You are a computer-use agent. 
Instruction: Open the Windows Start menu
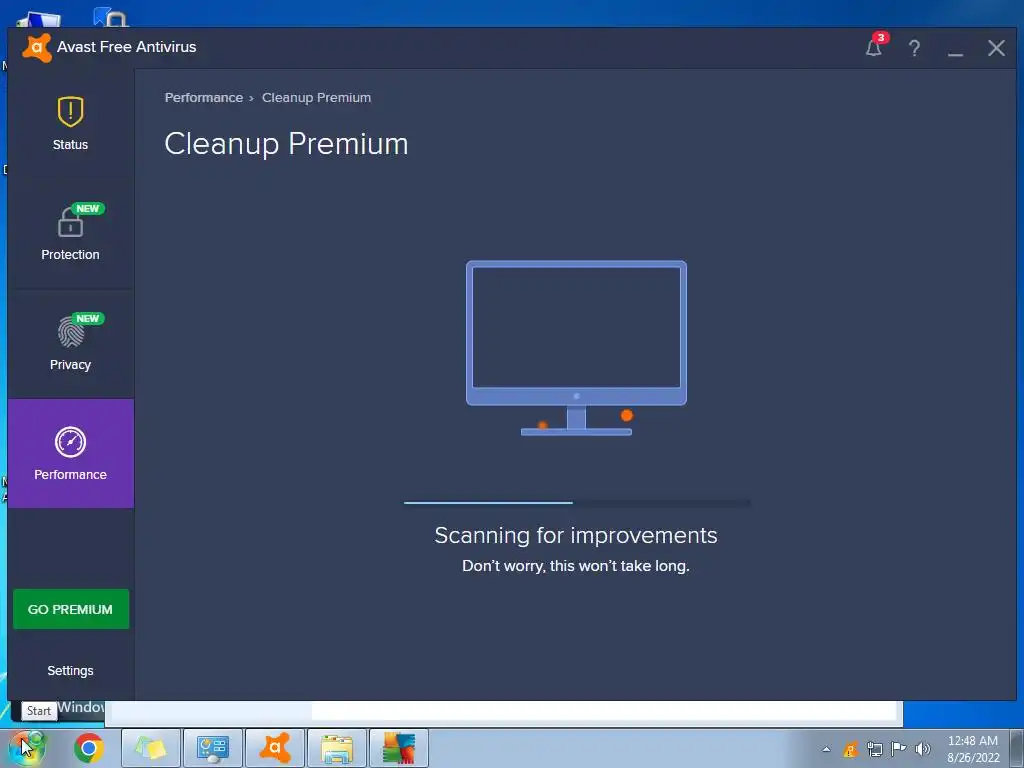click(x=26, y=748)
